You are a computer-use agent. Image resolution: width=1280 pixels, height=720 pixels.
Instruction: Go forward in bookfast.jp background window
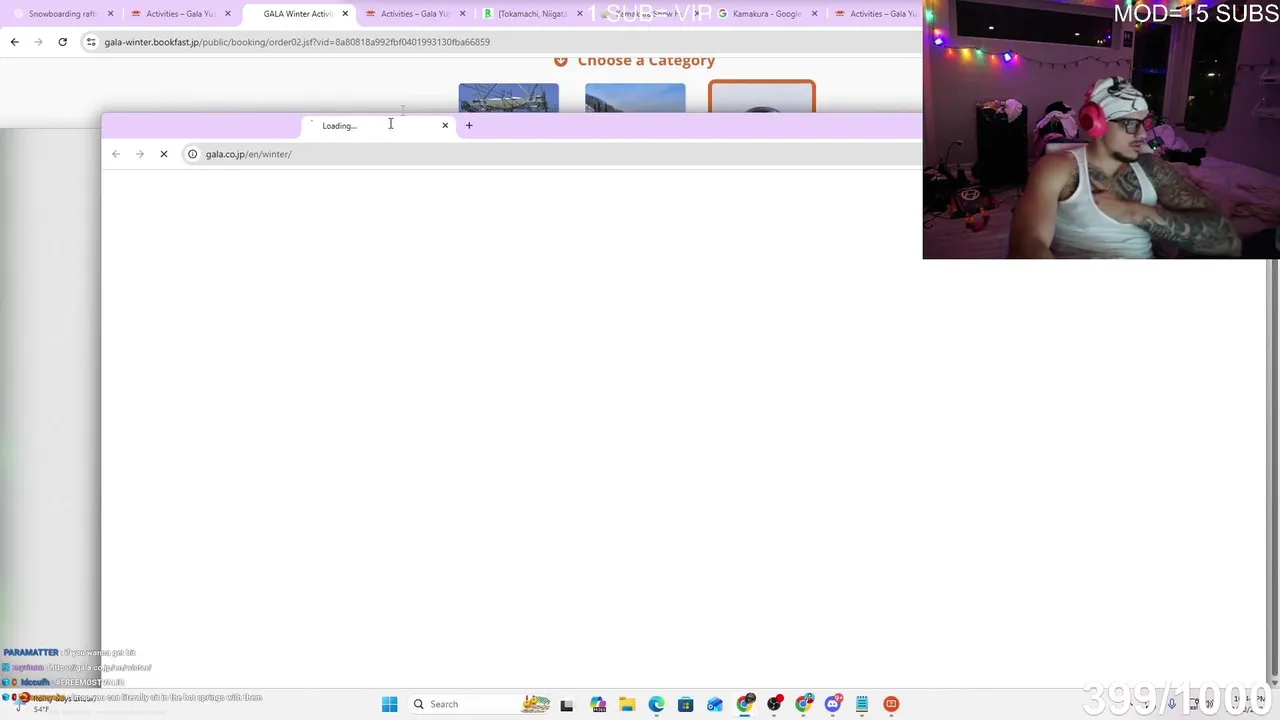point(39,42)
